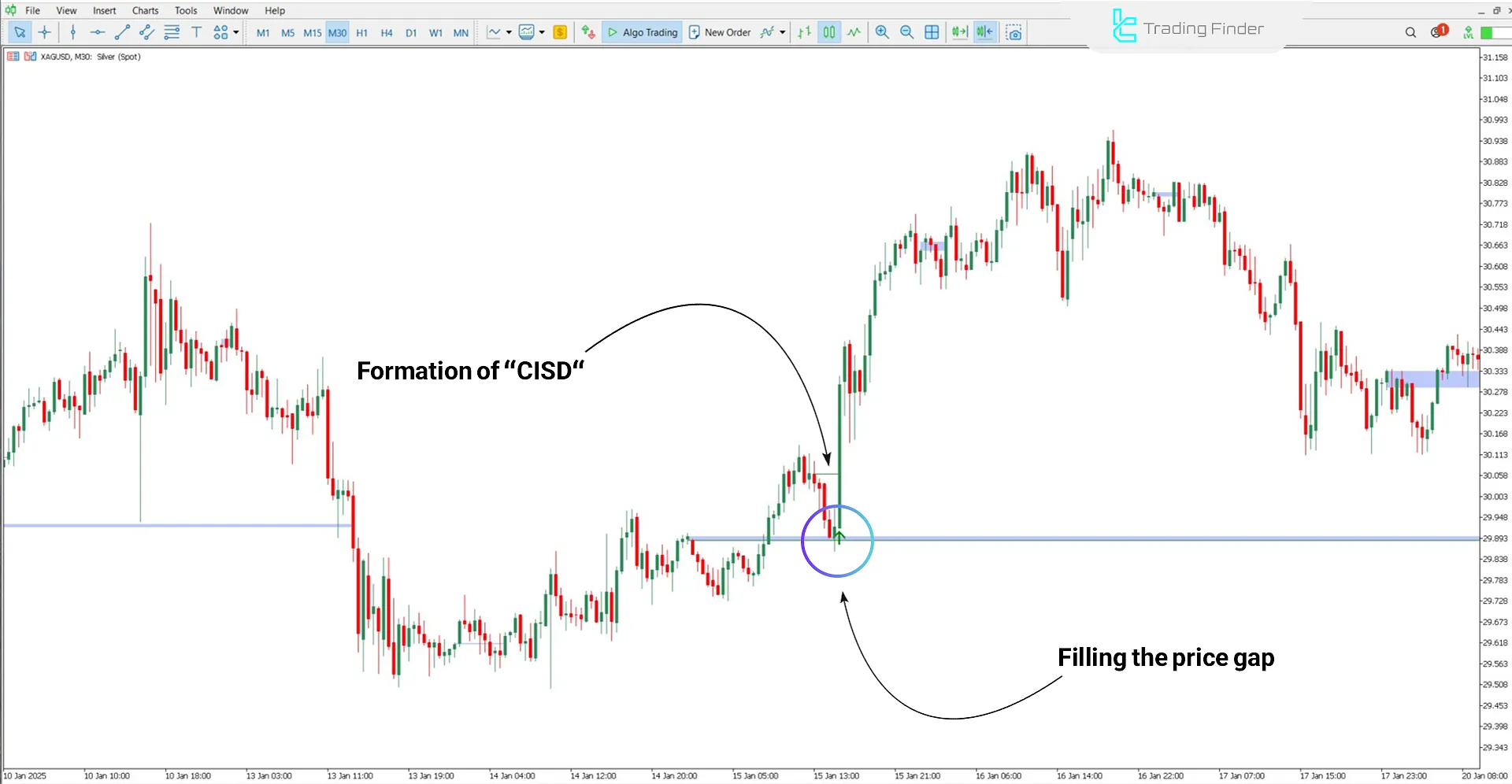The width and height of the screenshot is (1512, 784).
Task: Open the Charts menu
Action: tap(145, 10)
